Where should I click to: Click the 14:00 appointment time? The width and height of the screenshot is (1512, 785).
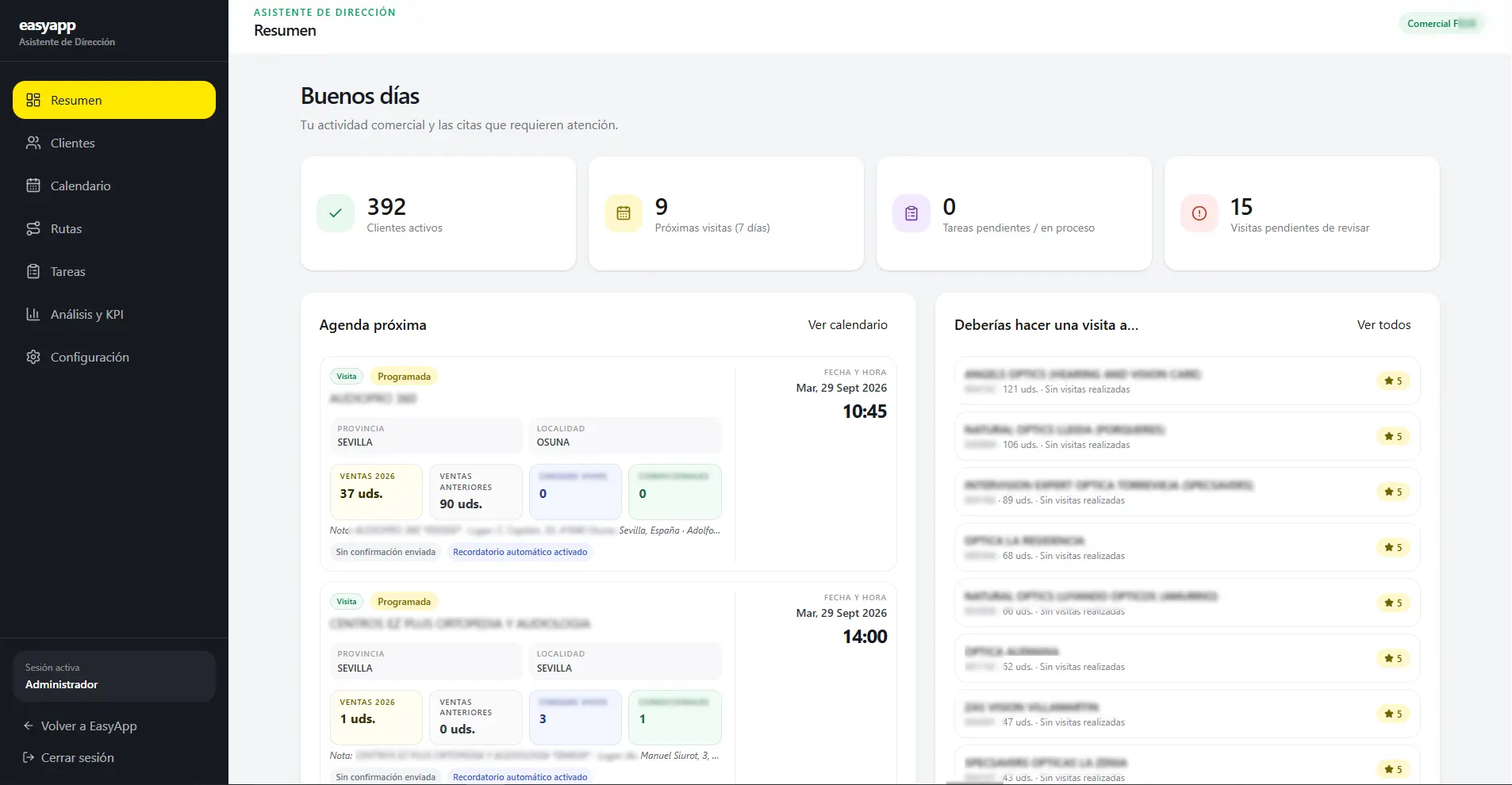click(865, 637)
